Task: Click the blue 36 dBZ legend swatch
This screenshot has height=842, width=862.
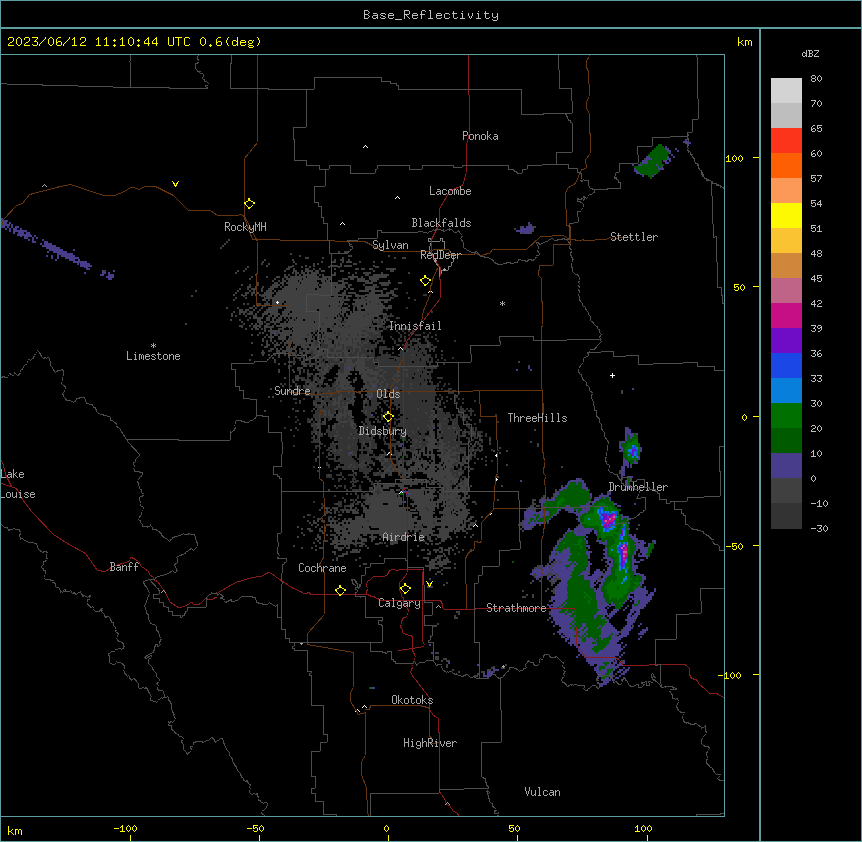Action: pyautogui.click(x=786, y=365)
